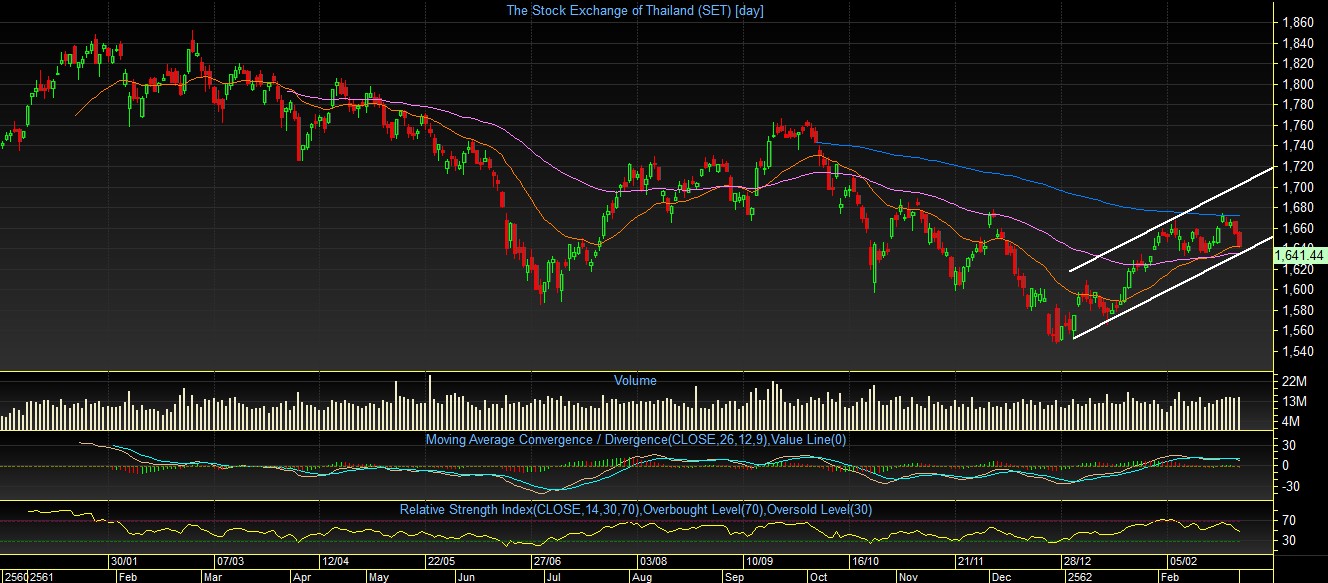Click the 13M volume axis label
The height and width of the screenshot is (583, 1328).
coord(1294,401)
